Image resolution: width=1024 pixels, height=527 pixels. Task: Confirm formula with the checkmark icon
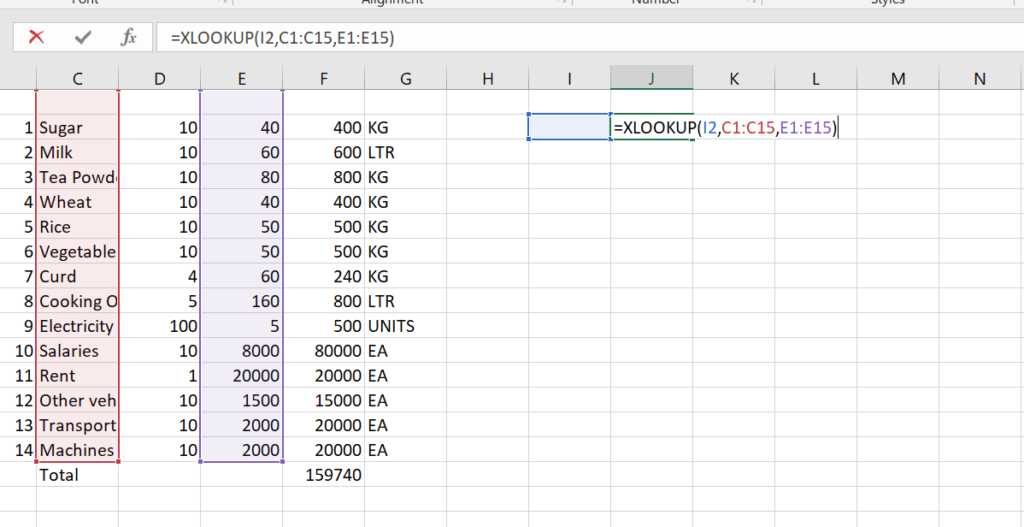(82, 38)
